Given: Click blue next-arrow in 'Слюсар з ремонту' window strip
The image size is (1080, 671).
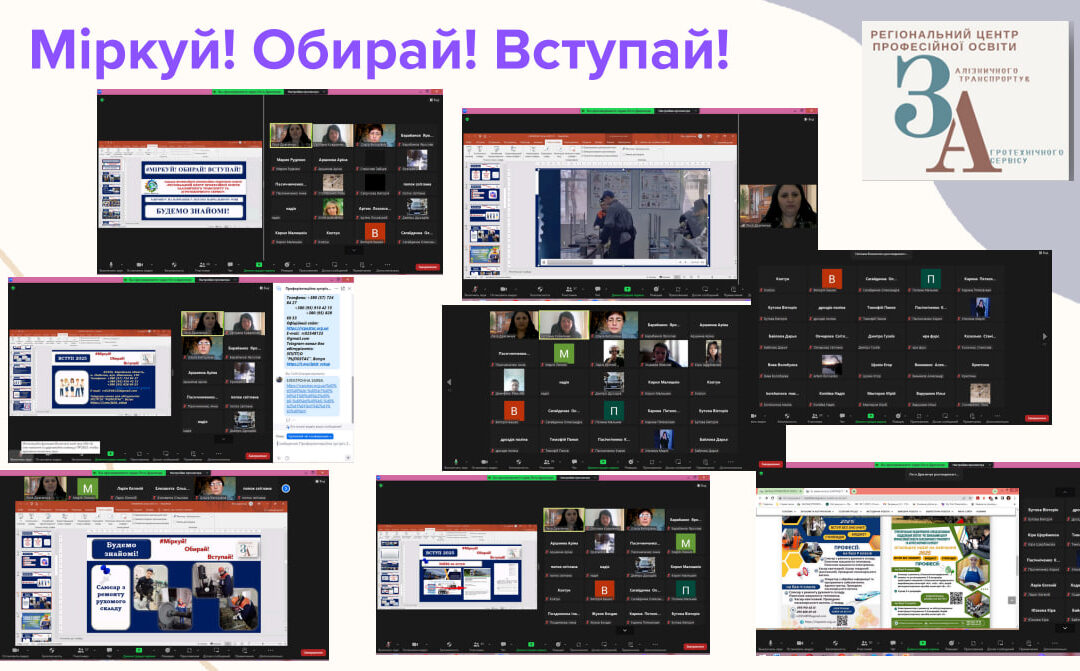Looking at the screenshot, I should [286, 488].
